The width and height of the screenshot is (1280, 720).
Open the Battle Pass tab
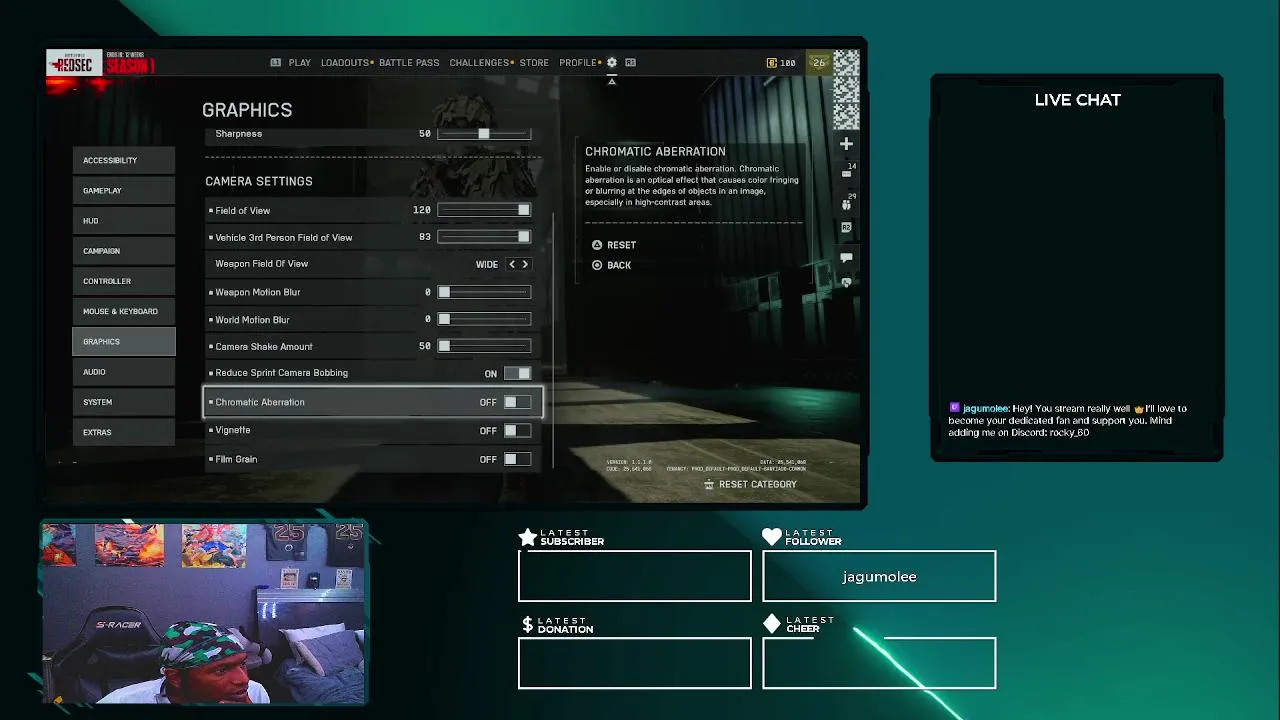[409, 63]
